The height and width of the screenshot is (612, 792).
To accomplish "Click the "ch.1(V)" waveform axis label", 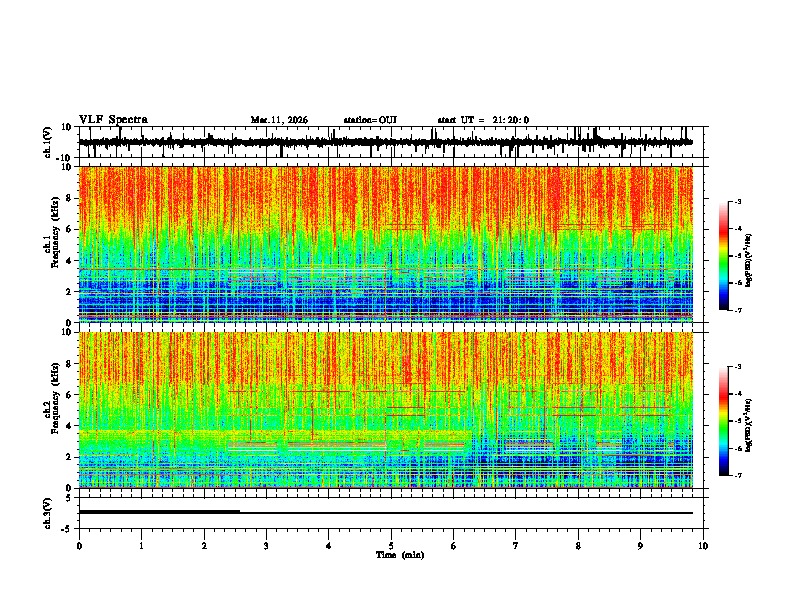I will coord(48,142).
